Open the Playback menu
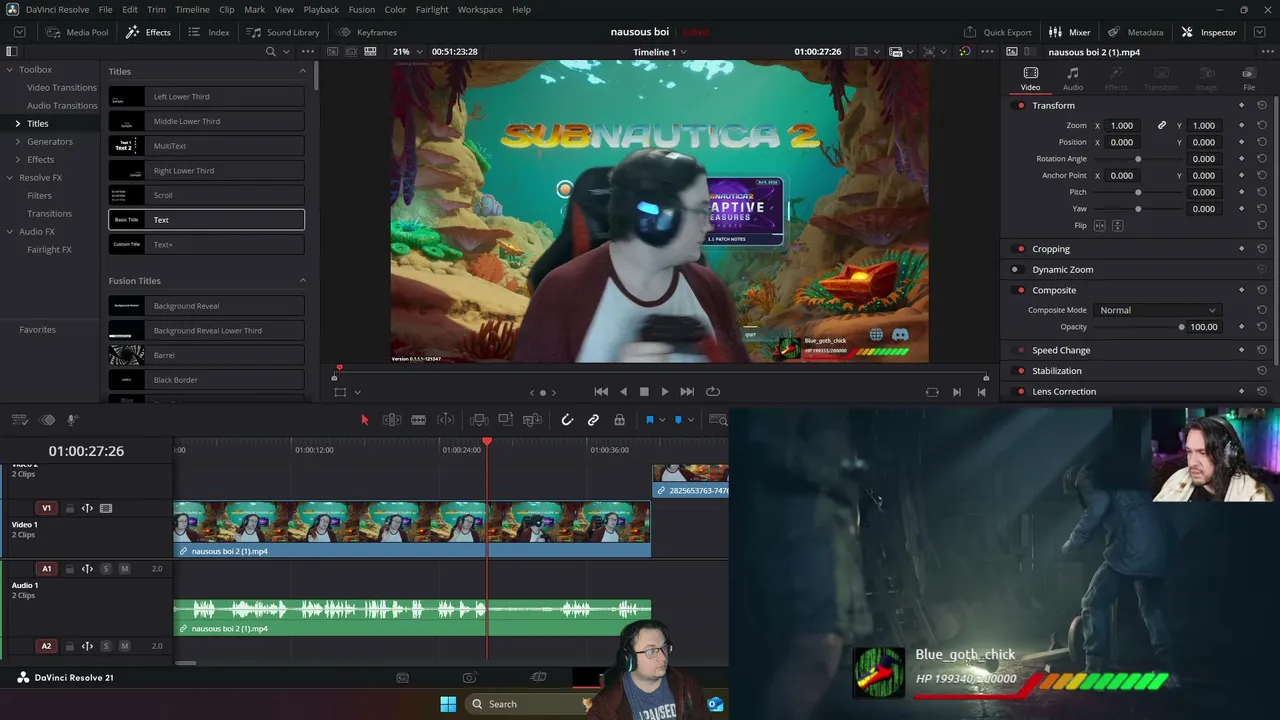1280x720 pixels. pos(321,10)
